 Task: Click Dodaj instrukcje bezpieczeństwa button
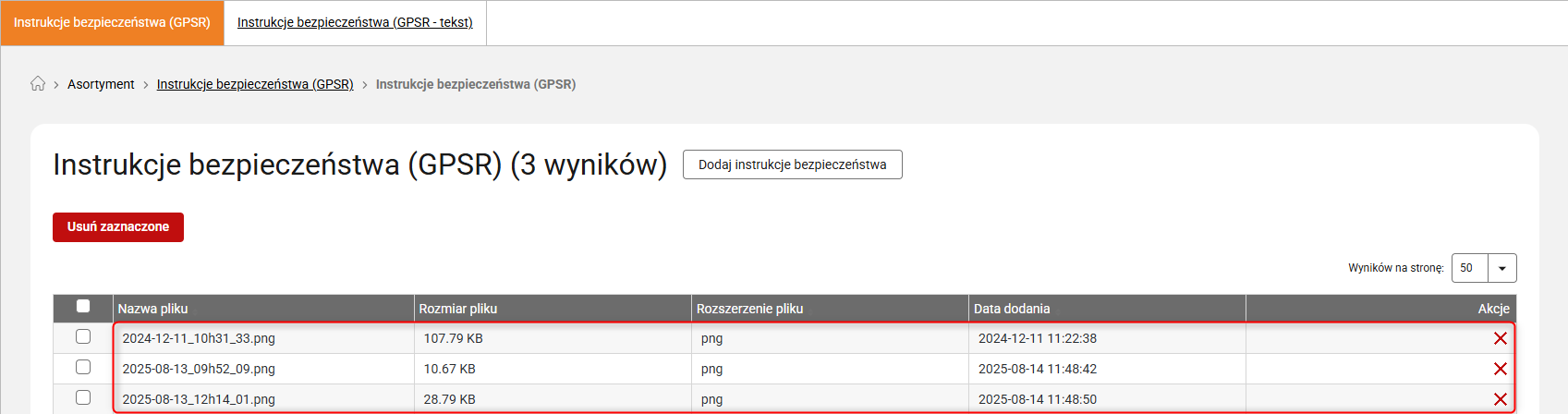(793, 164)
